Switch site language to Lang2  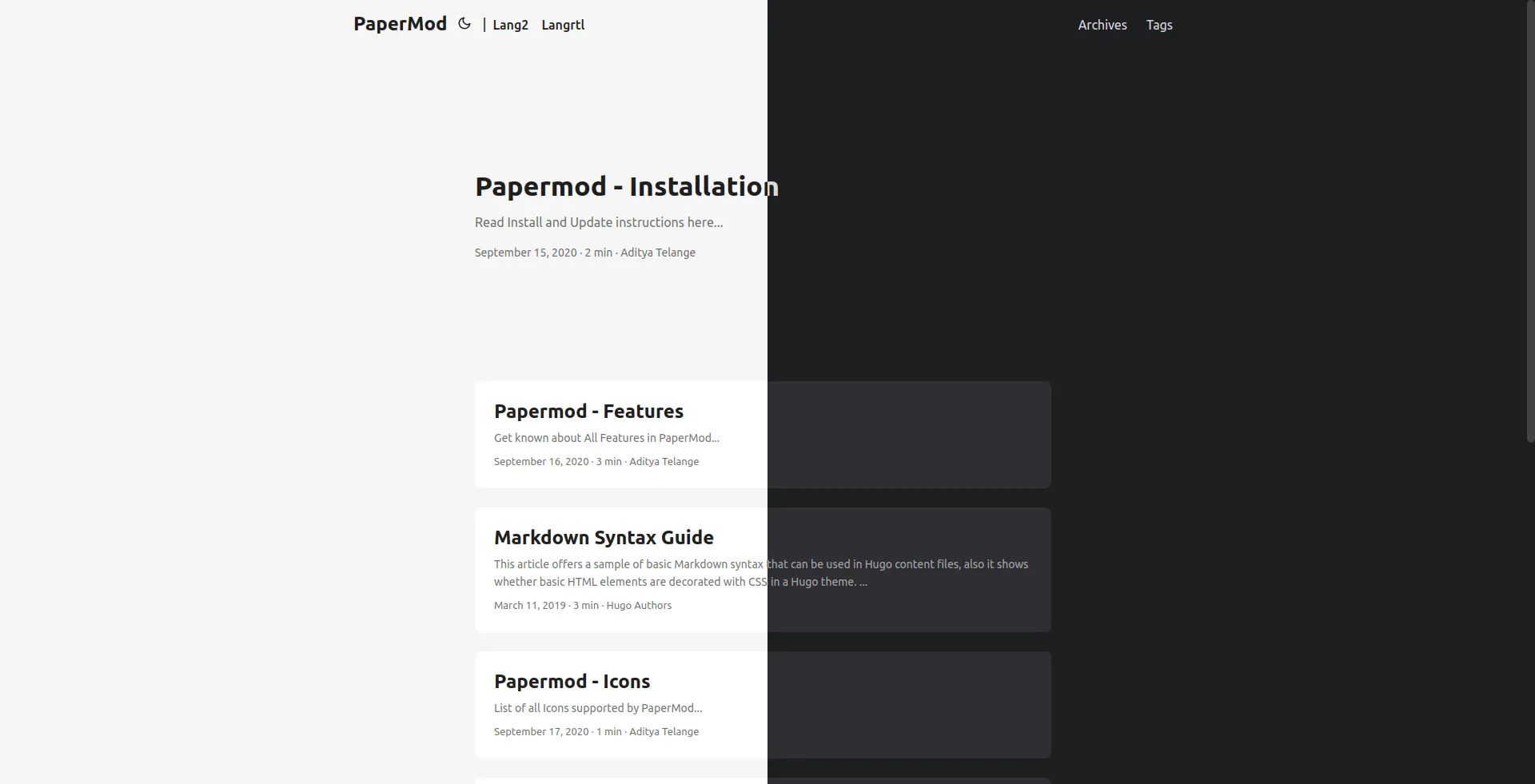510,25
